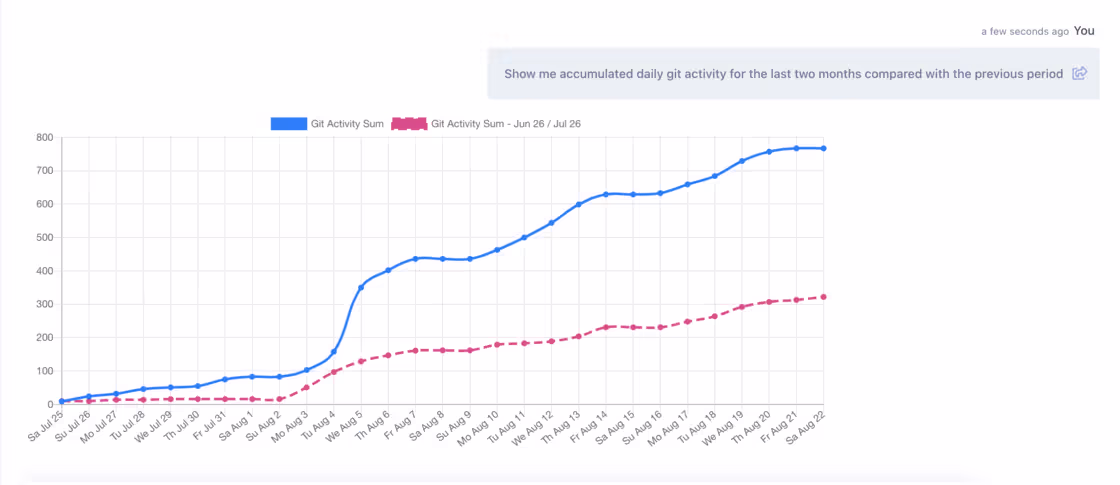Click the 700 y-axis value
Image resolution: width=1120 pixels, height=485 pixels.
(x=46, y=171)
